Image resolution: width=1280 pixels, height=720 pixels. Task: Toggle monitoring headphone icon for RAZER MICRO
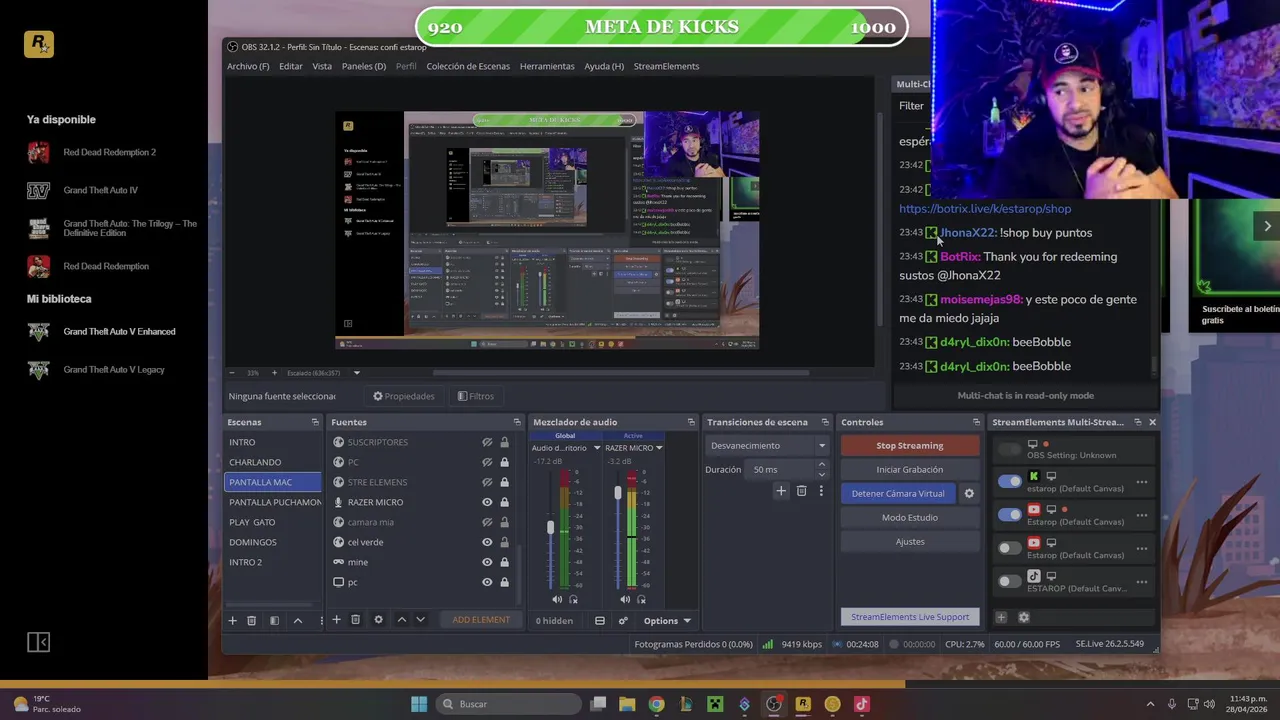pyautogui.click(x=641, y=599)
